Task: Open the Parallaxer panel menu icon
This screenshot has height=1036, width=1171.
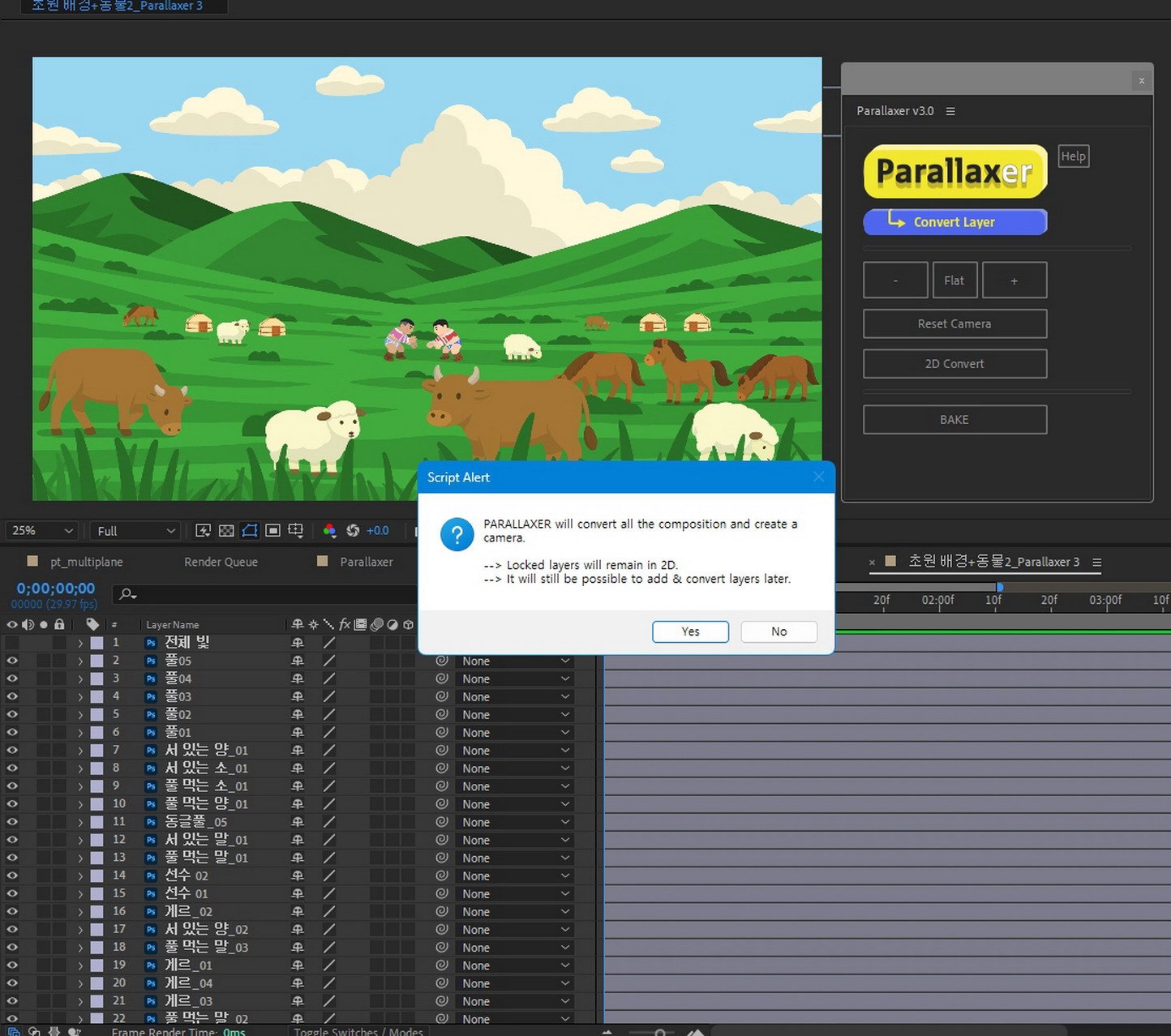Action: tap(950, 111)
